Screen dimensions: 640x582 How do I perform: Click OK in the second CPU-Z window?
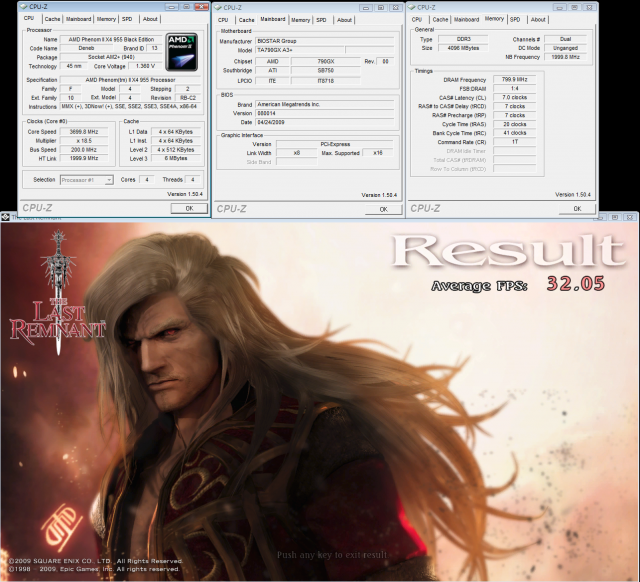click(x=383, y=209)
